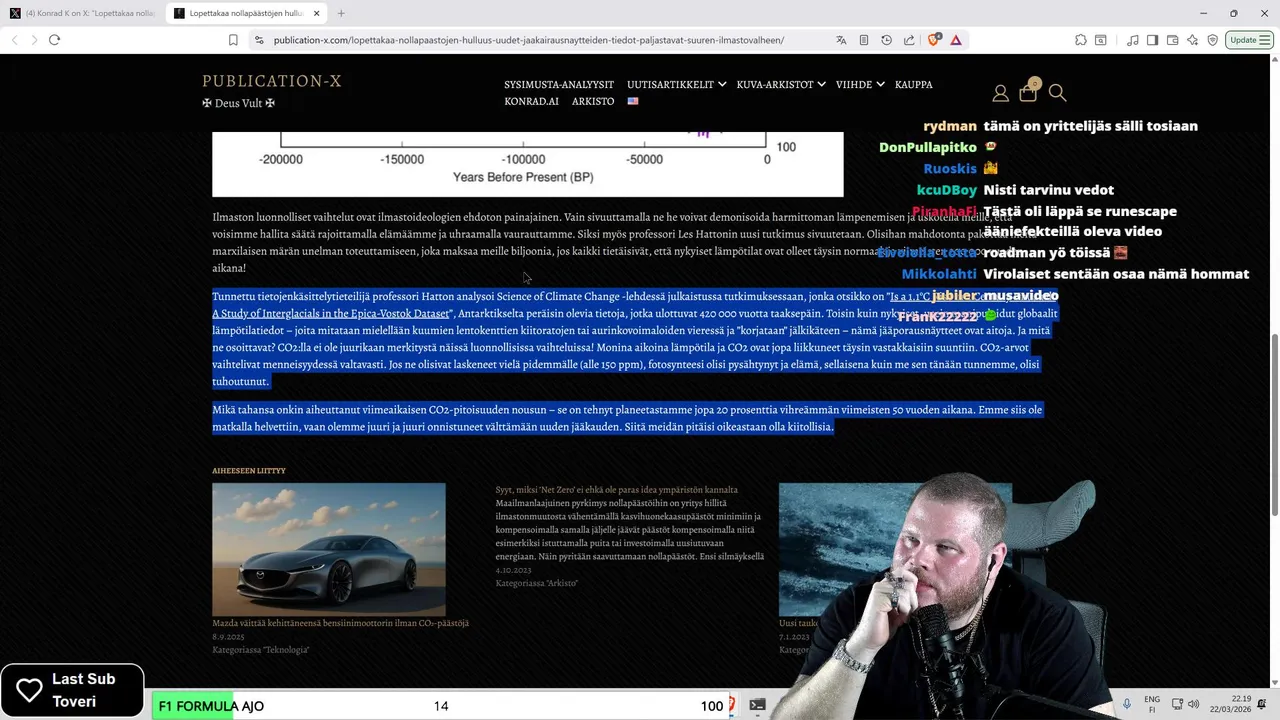Open the Epica-Vostok Dataset study link

(x=331, y=314)
